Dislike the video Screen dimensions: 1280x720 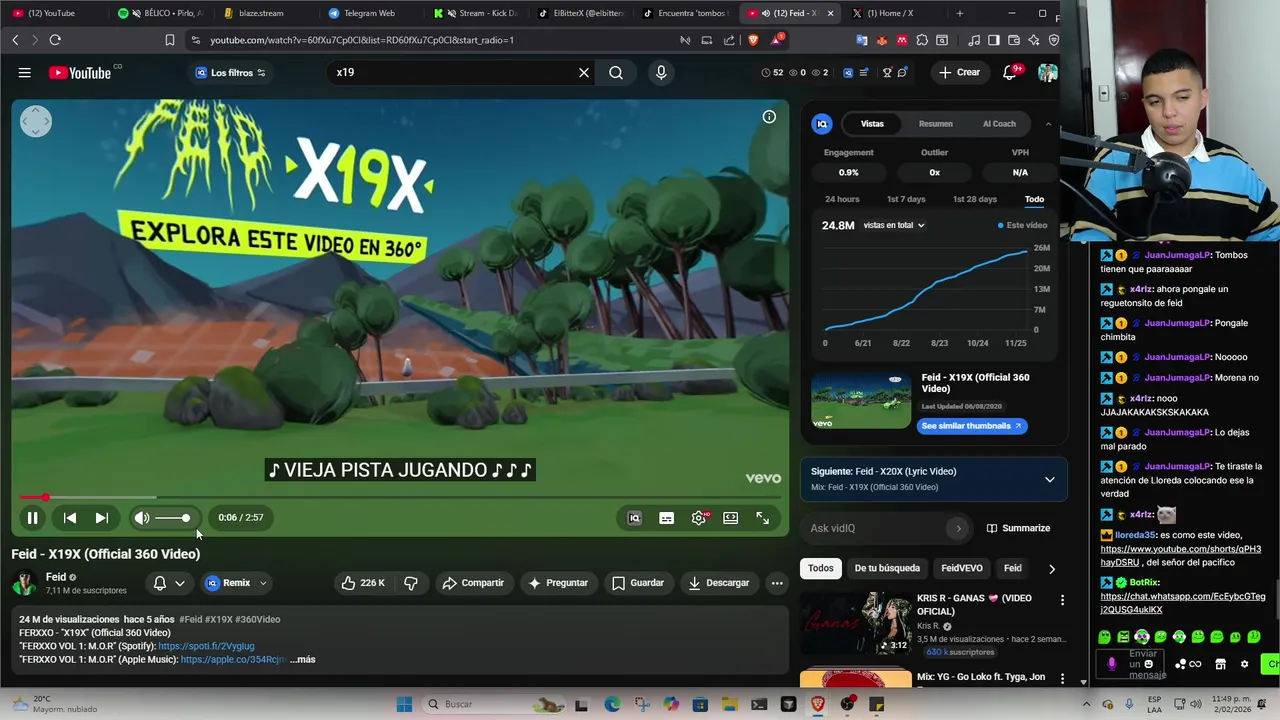(410, 583)
